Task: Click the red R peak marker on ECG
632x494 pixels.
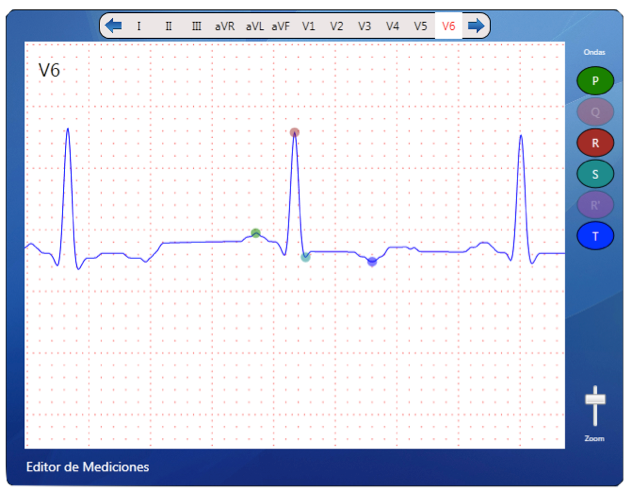Action: pos(294,132)
